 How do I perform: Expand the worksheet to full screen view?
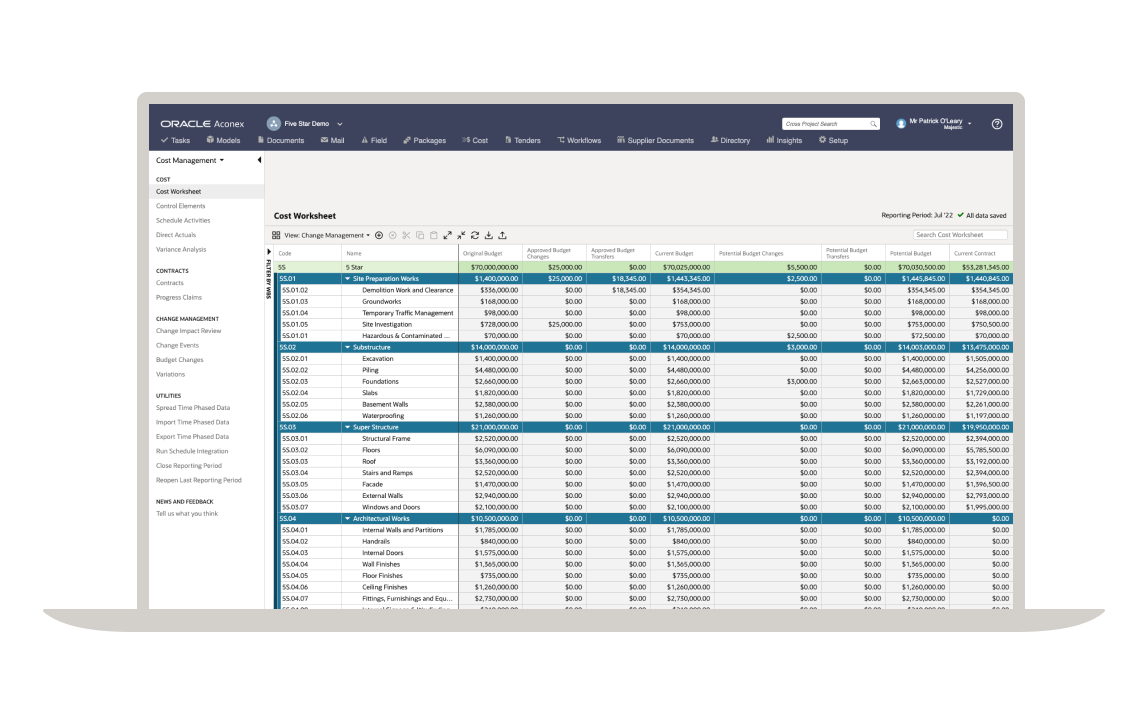448,235
